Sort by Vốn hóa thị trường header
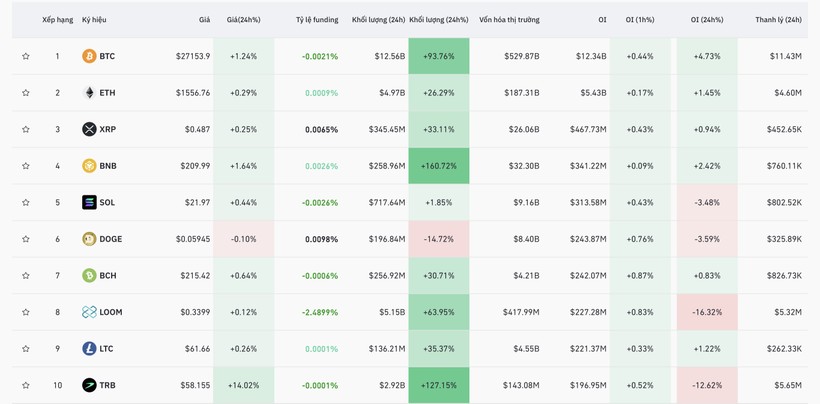Image resolution: width=820 pixels, height=404 pixels. point(508,20)
